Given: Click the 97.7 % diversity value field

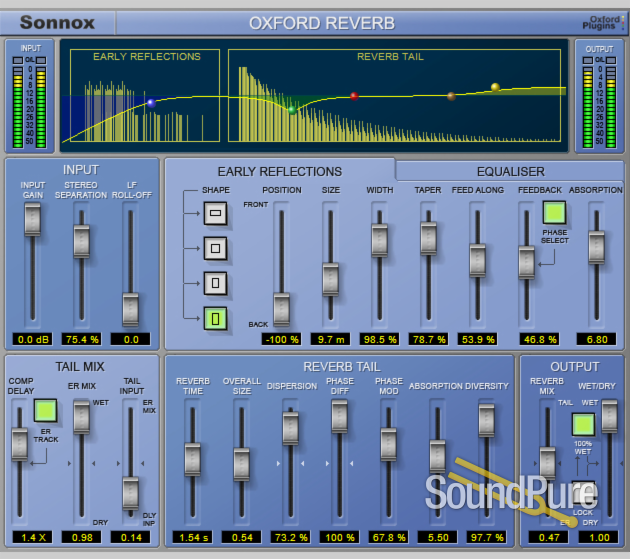Looking at the screenshot, I should pyautogui.click(x=487, y=537).
